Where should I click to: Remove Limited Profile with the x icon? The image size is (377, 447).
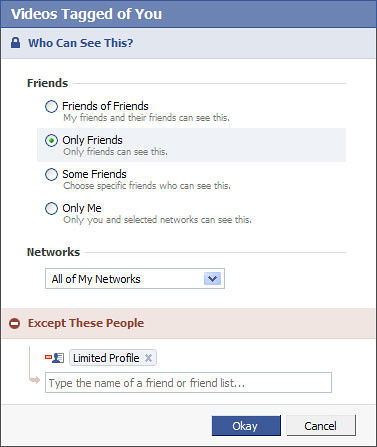point(148,358)
